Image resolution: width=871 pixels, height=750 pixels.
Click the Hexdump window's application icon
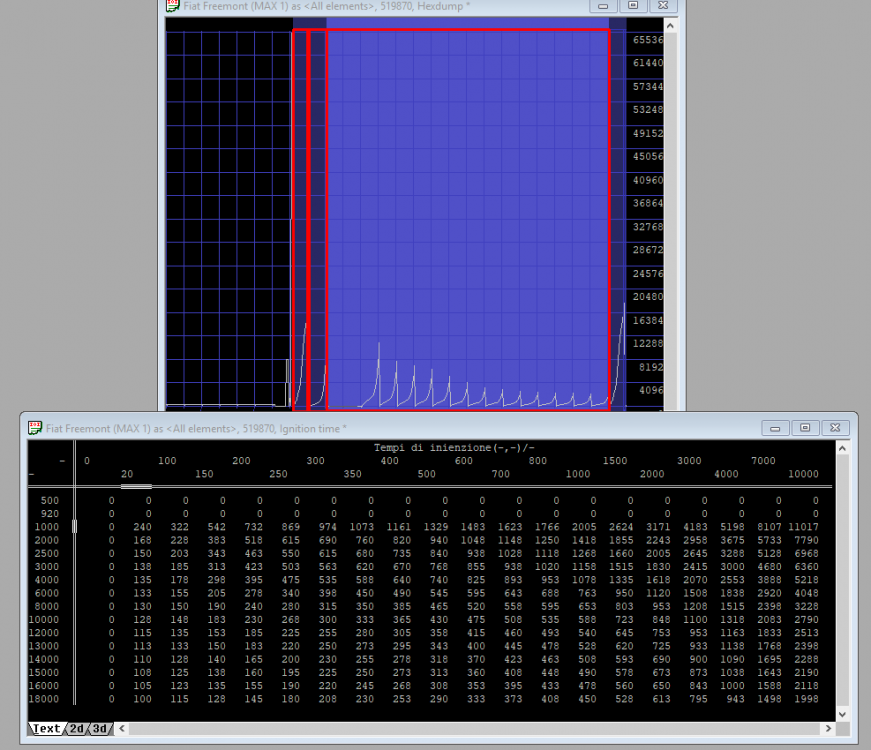coord(174,6)
